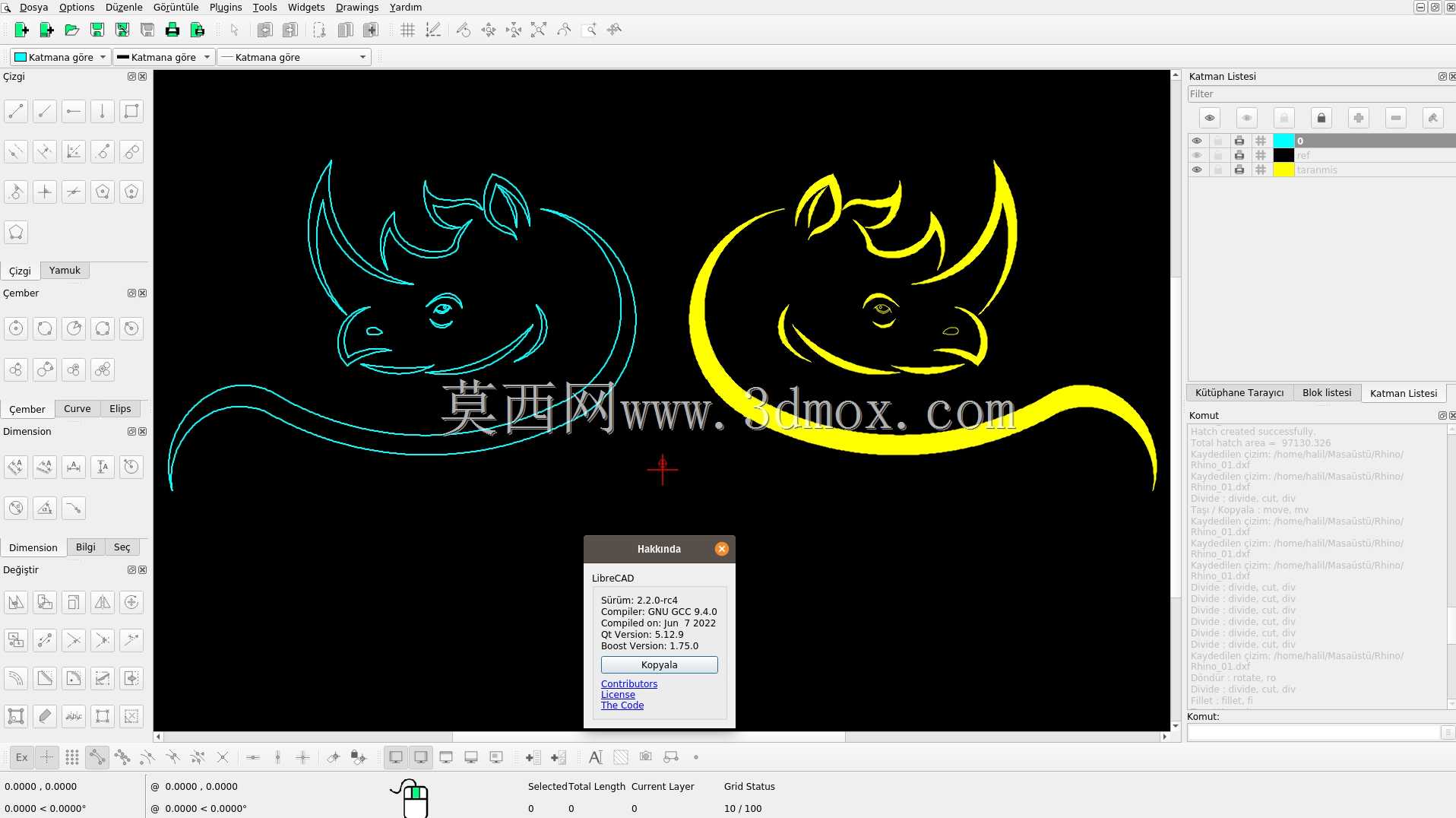Switch to the Bilgi tab
This screenshot has width=1456, height=818.
pyautogui.click(x=86, y=547)
